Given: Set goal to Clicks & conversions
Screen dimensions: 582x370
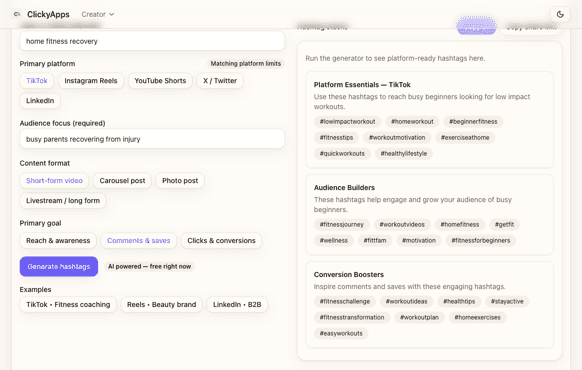Looking at the screenshot, I should 221,240.
